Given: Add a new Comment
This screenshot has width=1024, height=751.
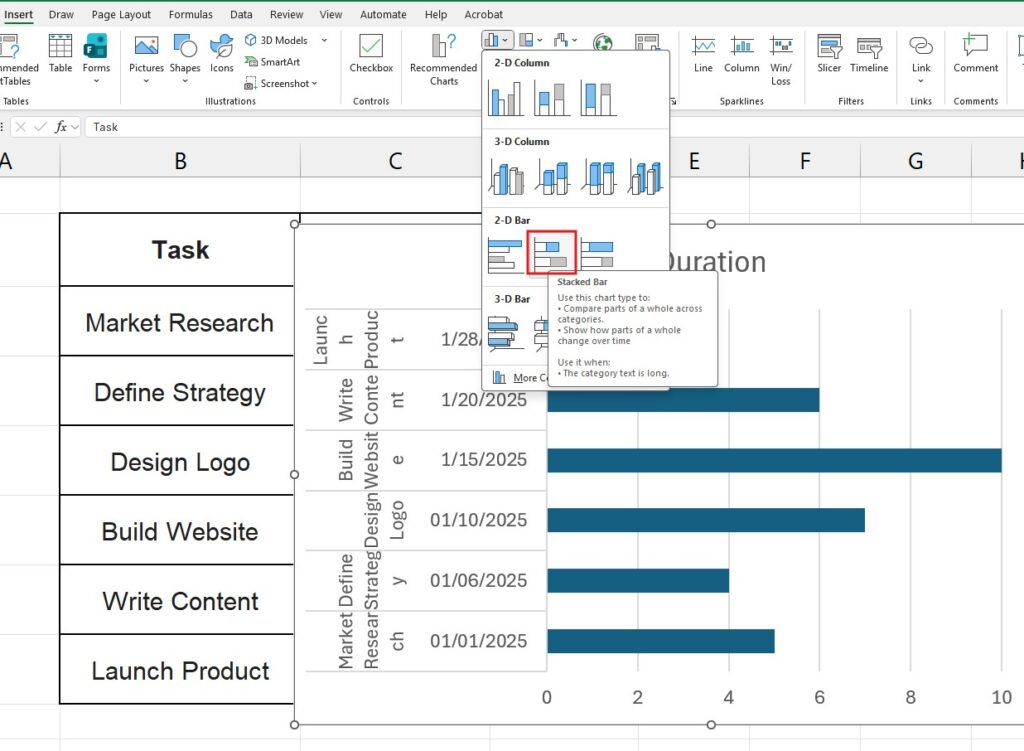Looking at the screenshot, I should coord(974,55).
